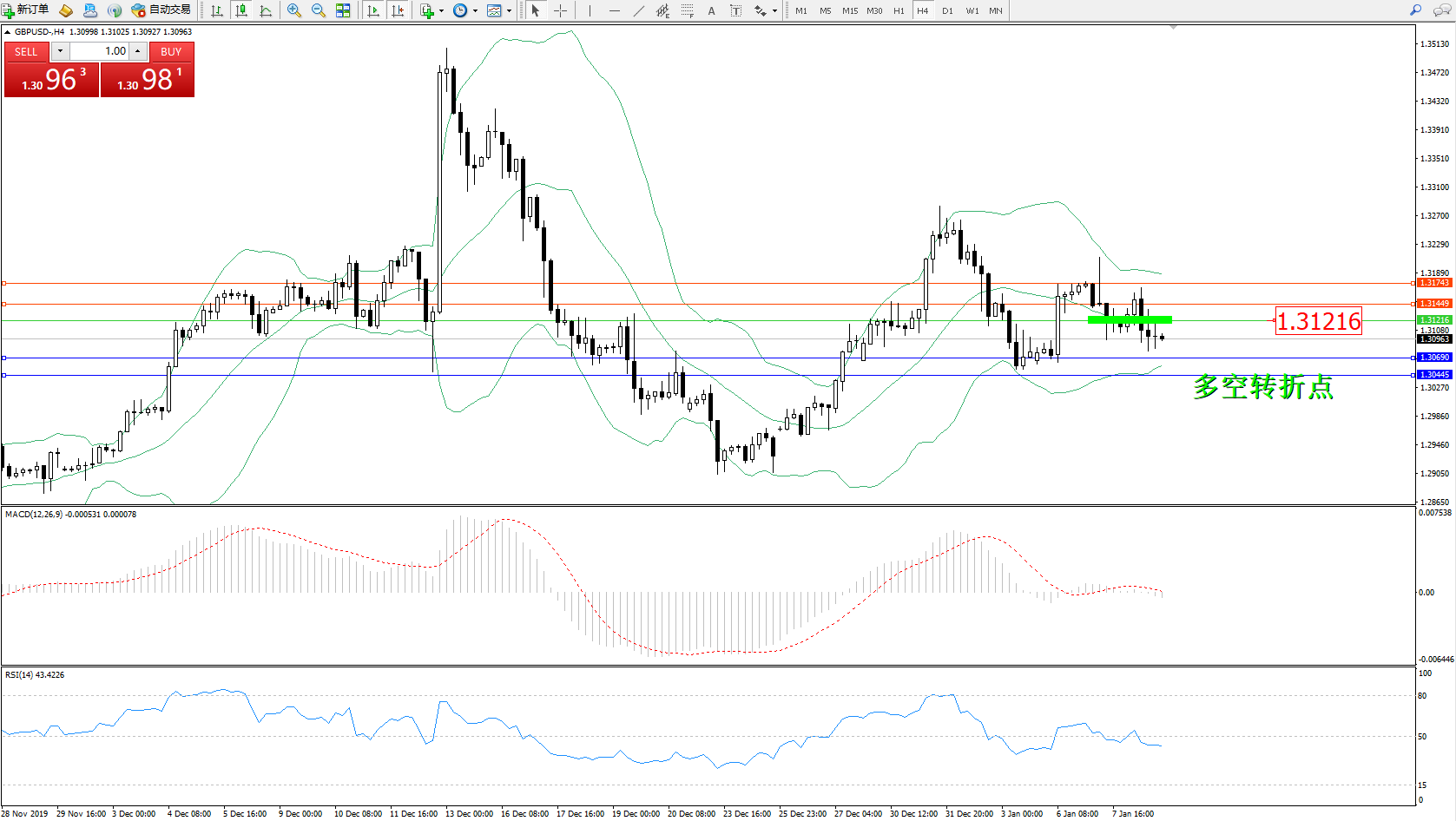Open the templates dropdown arrow
This screenshot has width=1456, height=821.
click(x=509, y=11)
